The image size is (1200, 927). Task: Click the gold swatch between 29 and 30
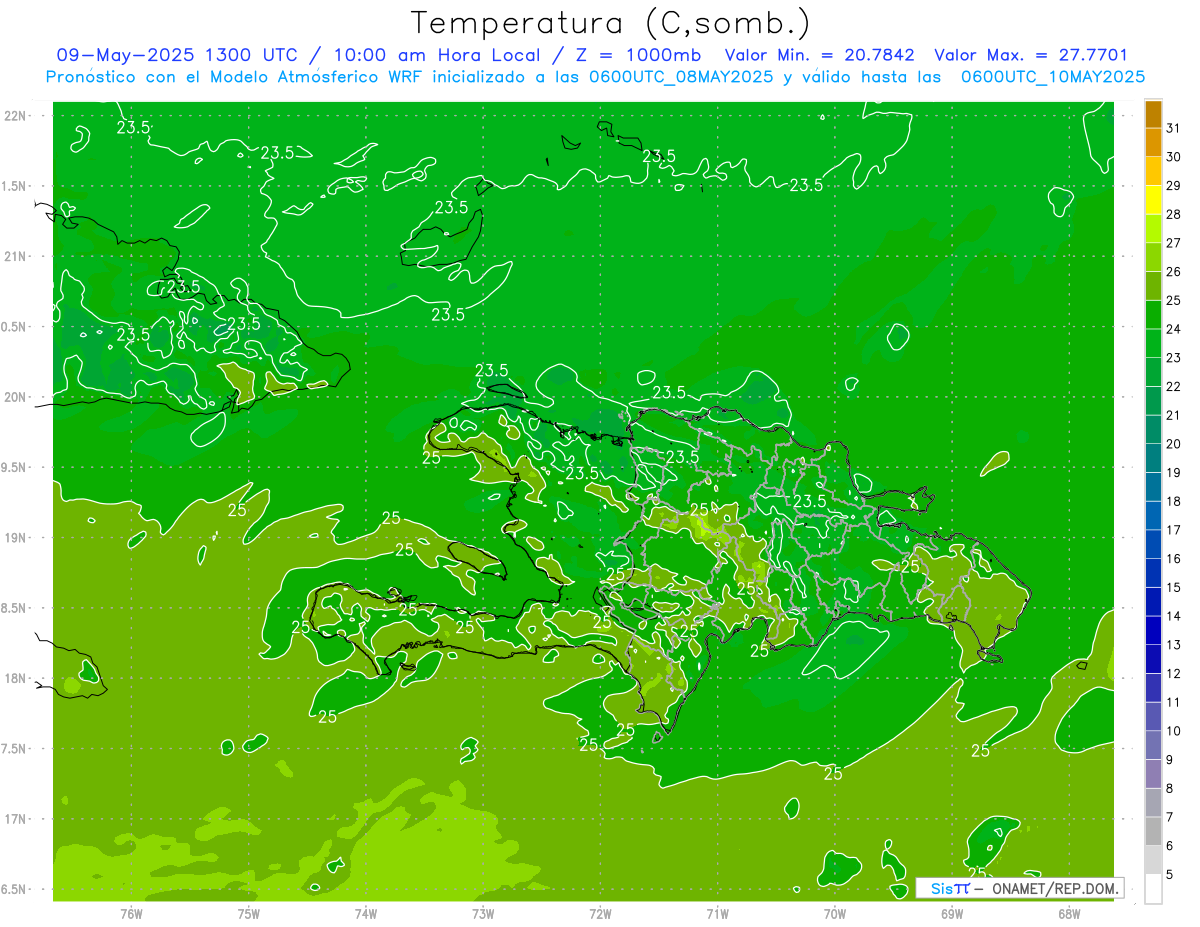point(1153,171)
